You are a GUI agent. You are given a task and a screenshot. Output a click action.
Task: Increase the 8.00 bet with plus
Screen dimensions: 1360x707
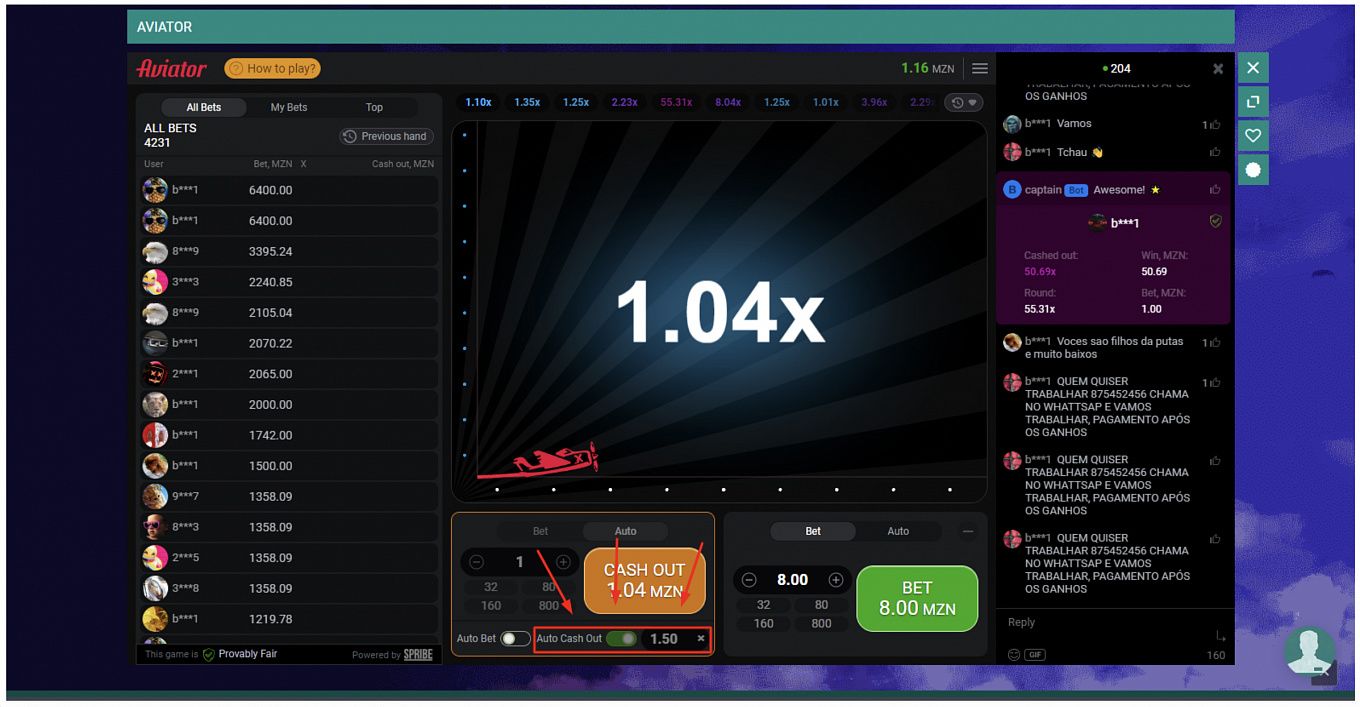(836, 580)
